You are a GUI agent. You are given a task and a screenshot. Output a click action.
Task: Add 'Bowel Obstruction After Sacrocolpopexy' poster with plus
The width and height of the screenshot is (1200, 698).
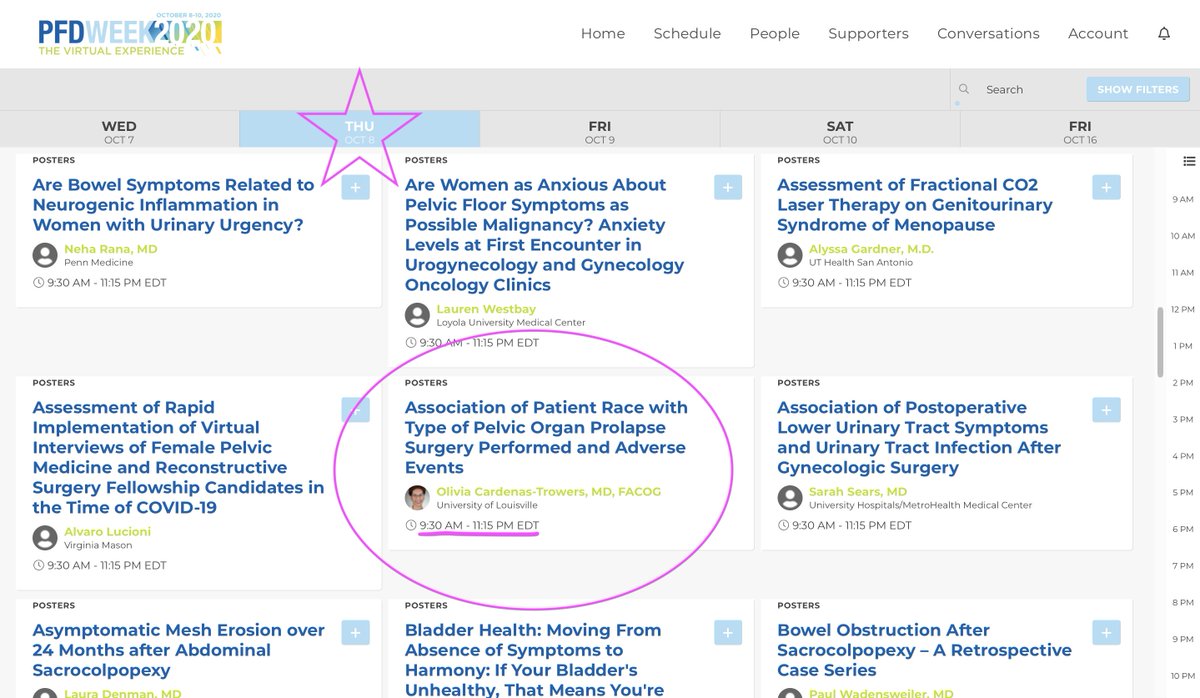pyautogui.click(x=1107, y=632)
